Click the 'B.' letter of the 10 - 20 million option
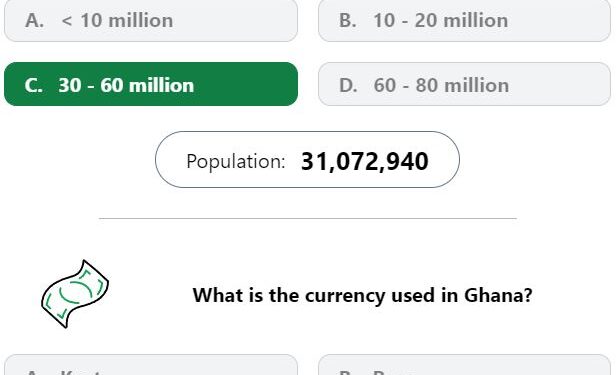The width and height of the screenshot is (616, 375). (348, 20)
